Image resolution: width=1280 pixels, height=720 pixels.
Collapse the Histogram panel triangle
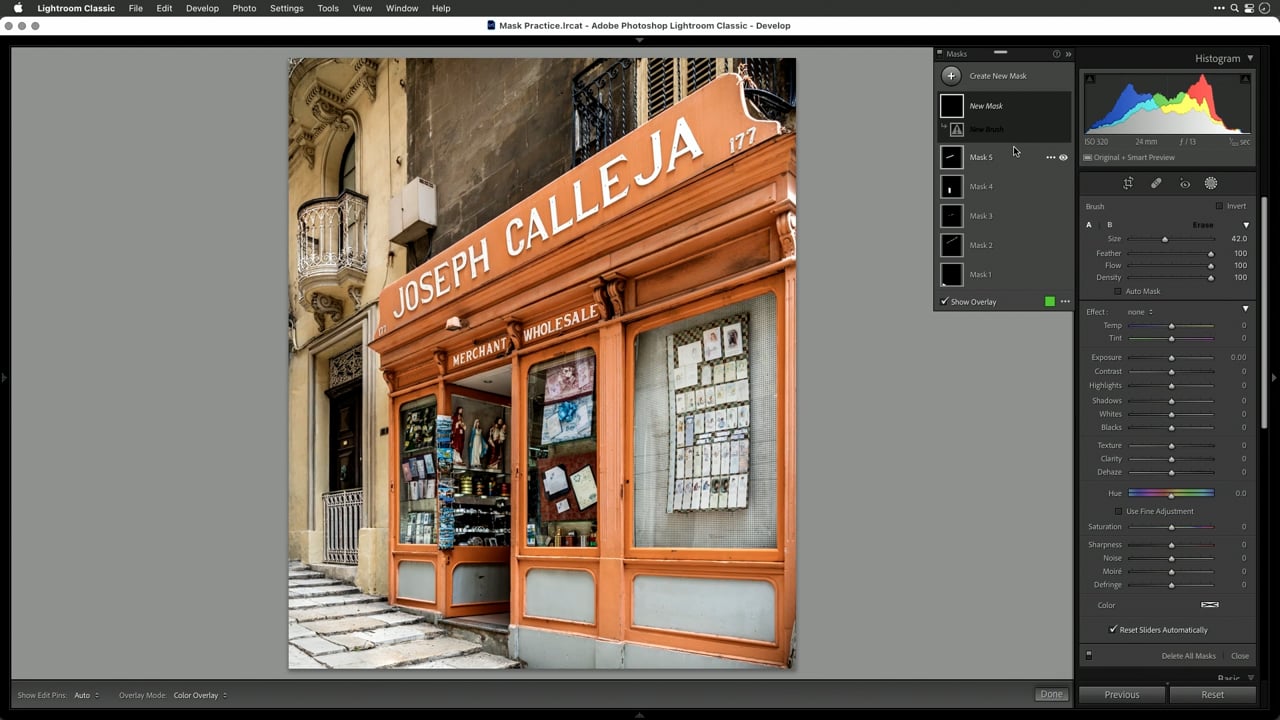1250,58
